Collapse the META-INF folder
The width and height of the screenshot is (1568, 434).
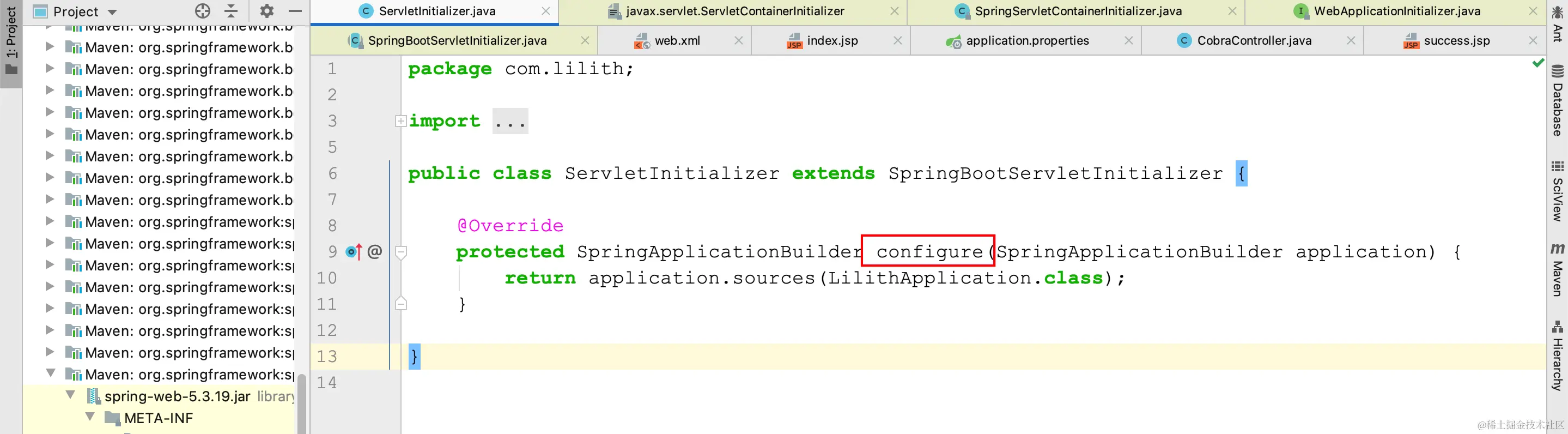[x=90, y=417]
